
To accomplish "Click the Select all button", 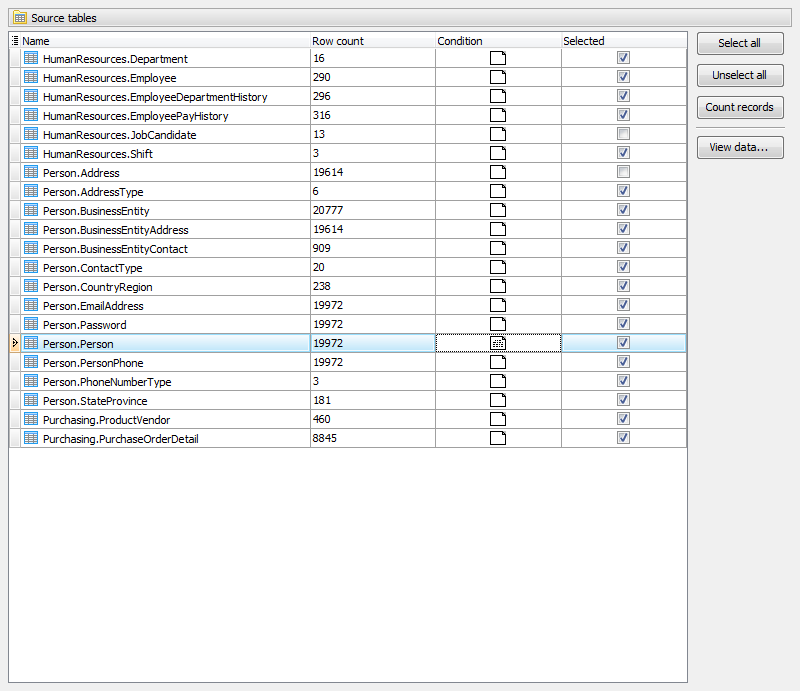I will [x=740, y=43].
